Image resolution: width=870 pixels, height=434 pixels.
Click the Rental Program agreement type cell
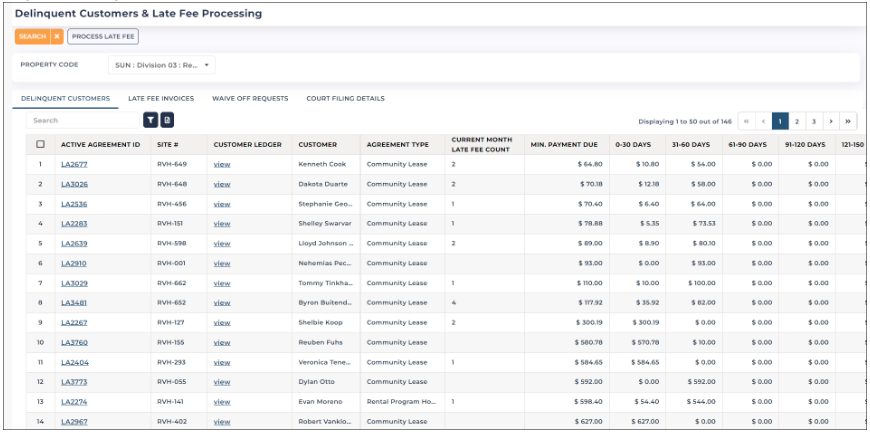pyautogui.click(x=401, y=402)
